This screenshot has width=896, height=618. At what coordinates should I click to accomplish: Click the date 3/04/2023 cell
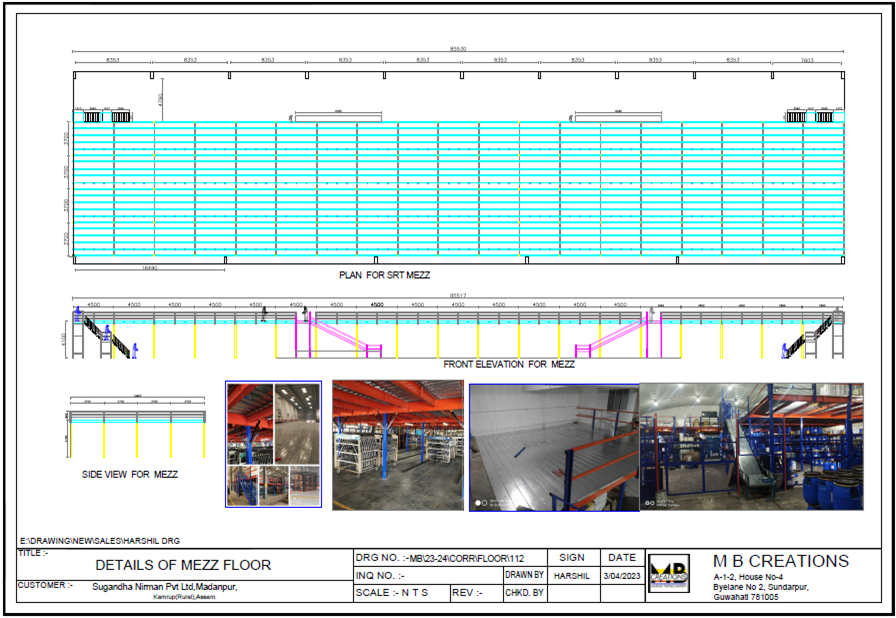(621, 575)
